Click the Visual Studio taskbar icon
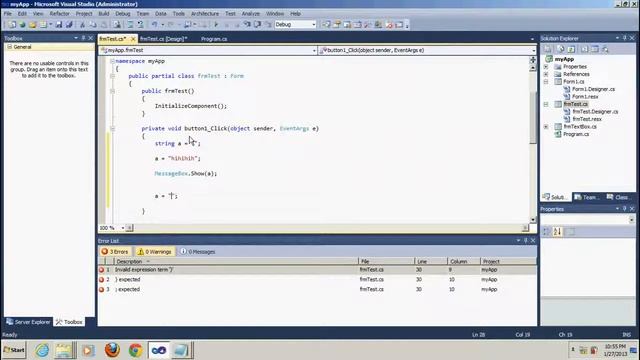Image resolution: width=640 pixels, height=360 pixels. click(x=159, y=350)
